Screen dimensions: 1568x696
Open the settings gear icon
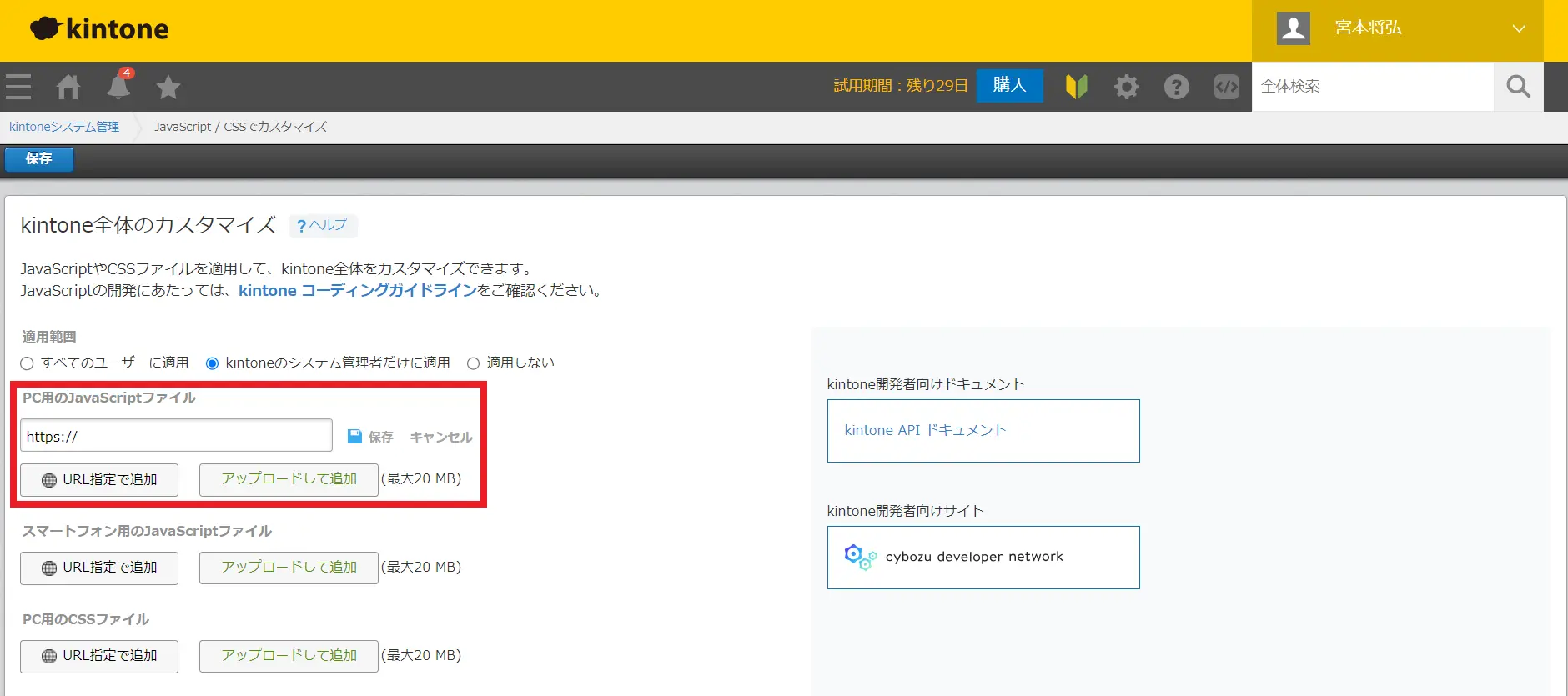[x=1127, y=87]
